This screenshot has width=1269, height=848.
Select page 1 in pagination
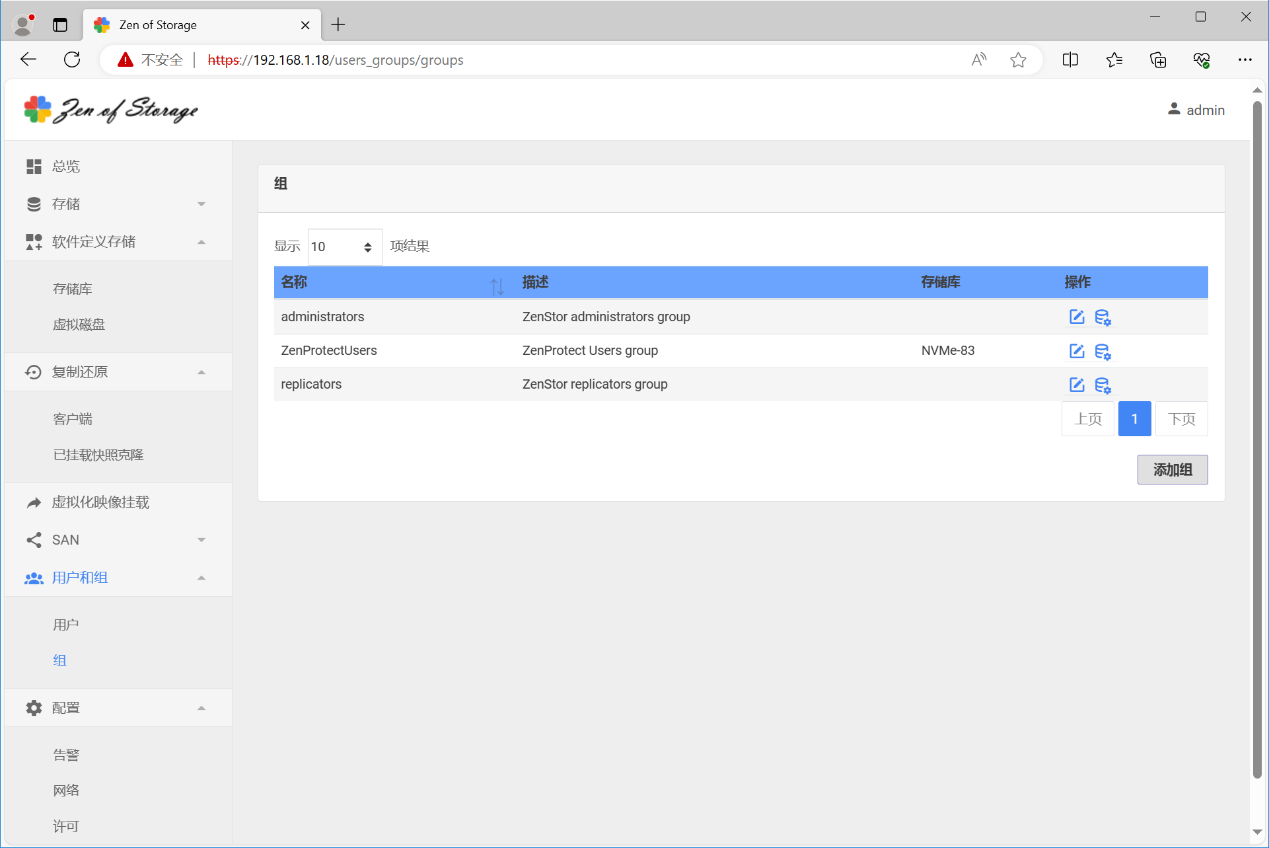click(x=1134, y=419)
